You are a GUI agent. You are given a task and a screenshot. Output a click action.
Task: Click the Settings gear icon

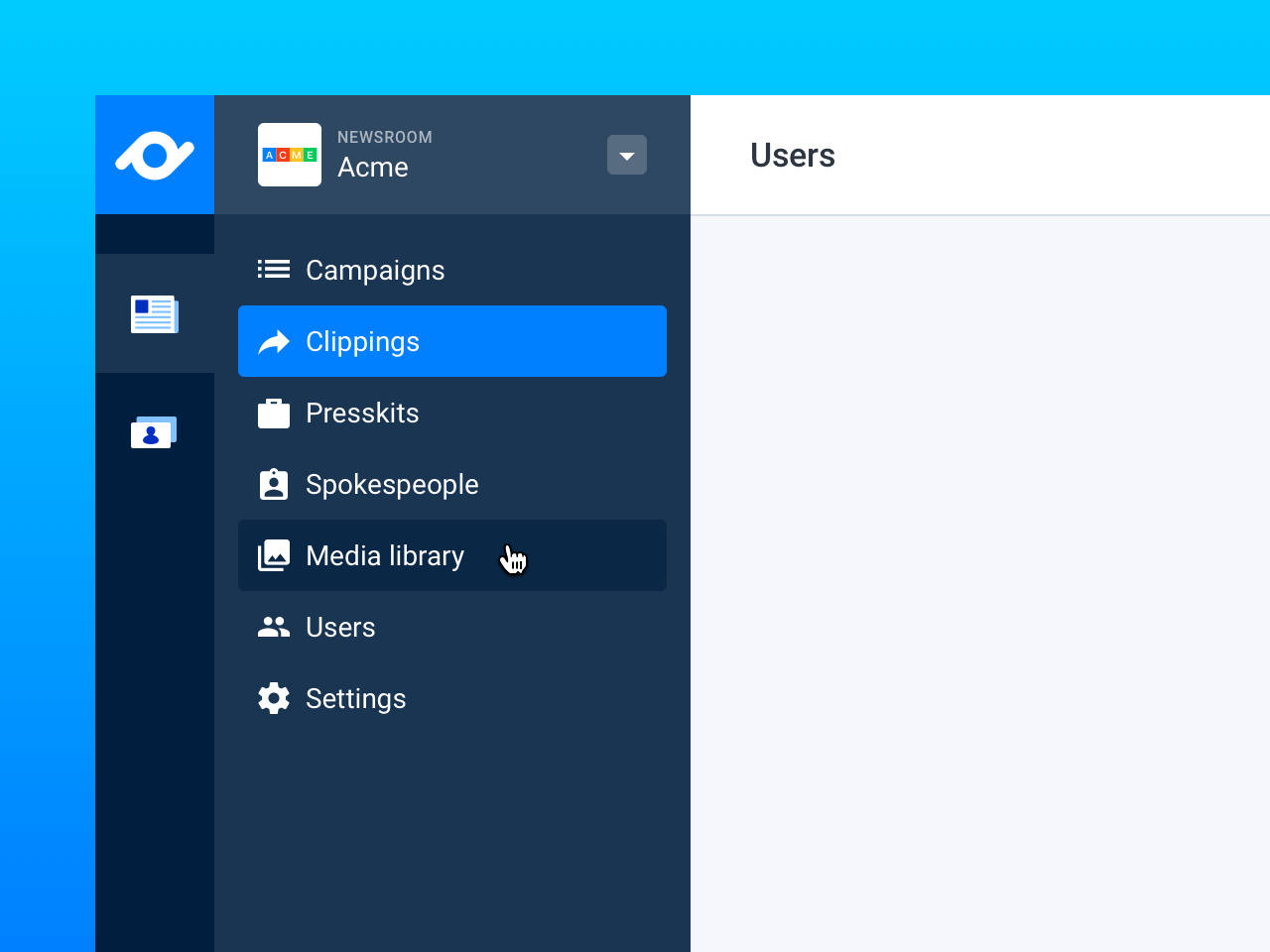pyautogui.click(x=274, y=698)
